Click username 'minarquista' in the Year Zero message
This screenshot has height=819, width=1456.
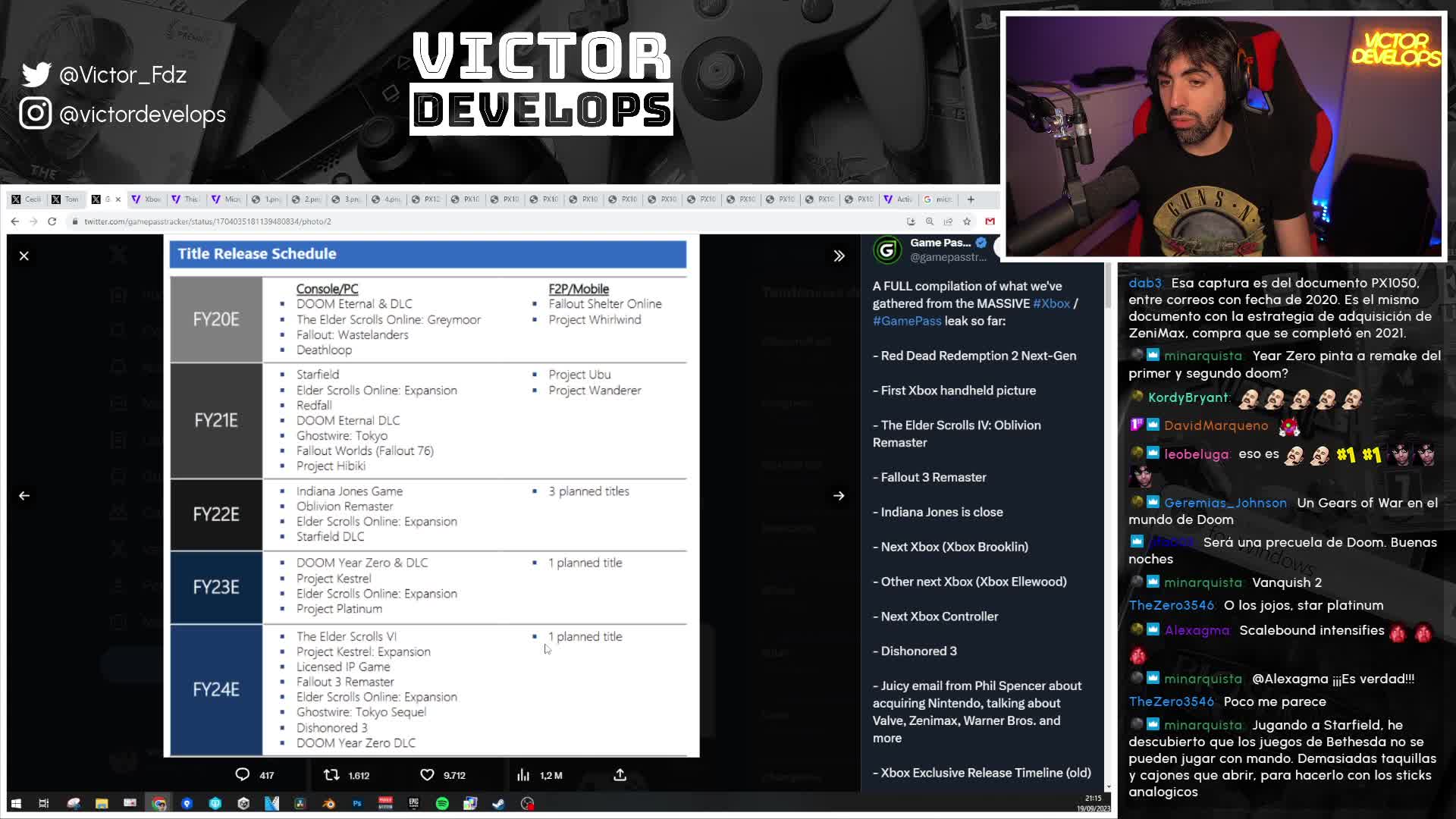pos(1203,356)
